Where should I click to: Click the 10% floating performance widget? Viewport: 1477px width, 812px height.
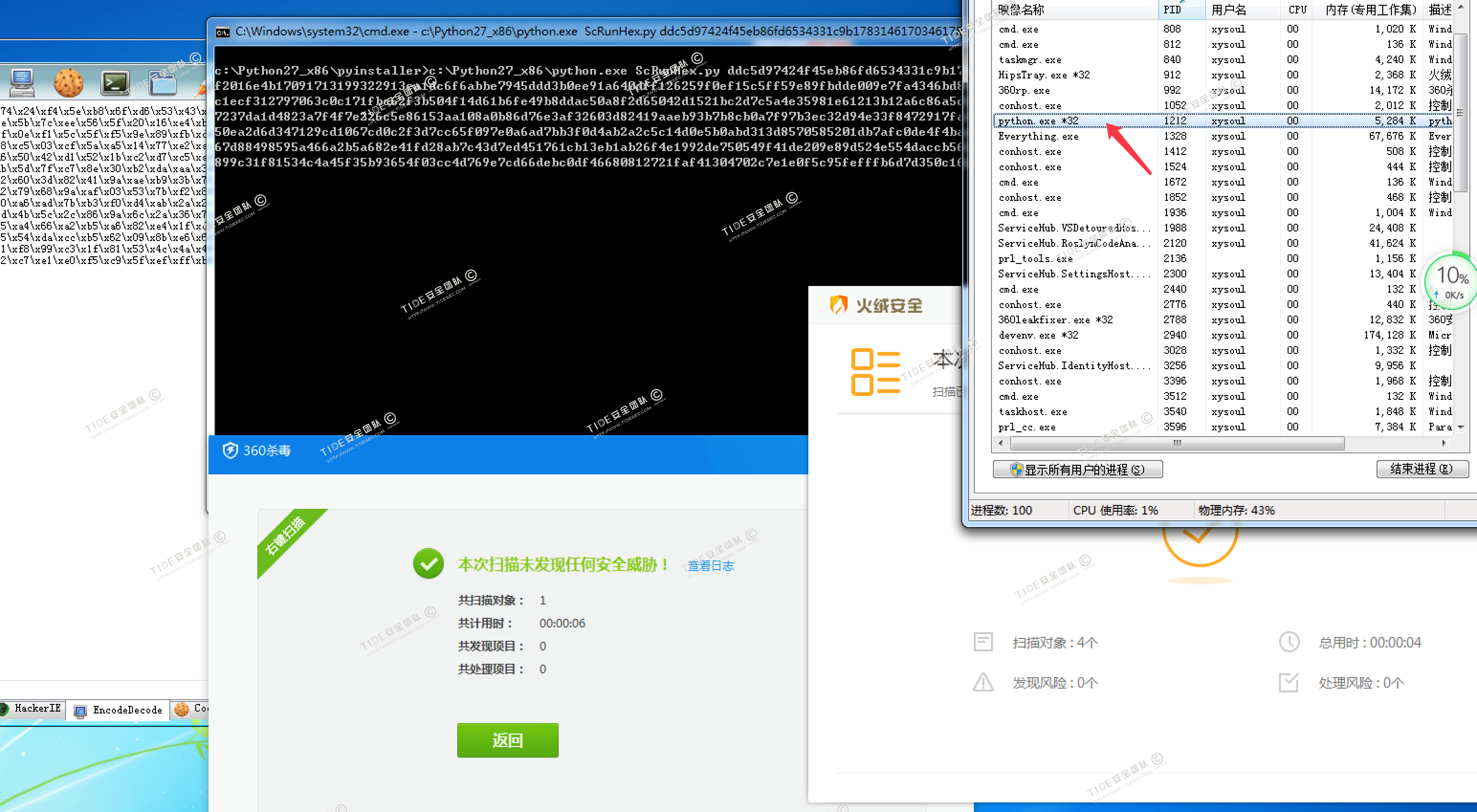pyautogui.click(x=1451, y=282)
